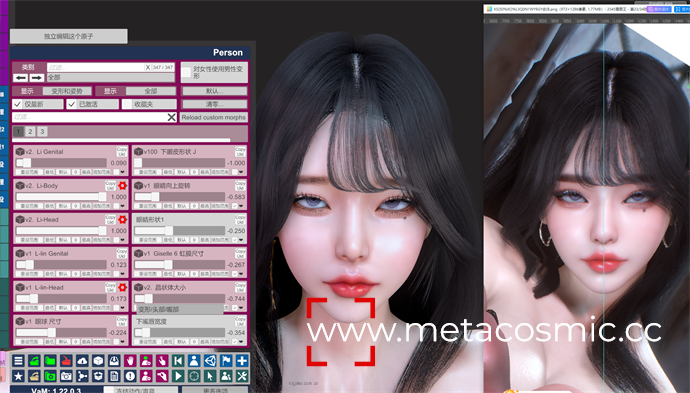Open the hamburger main menu icon

[18, 361]
